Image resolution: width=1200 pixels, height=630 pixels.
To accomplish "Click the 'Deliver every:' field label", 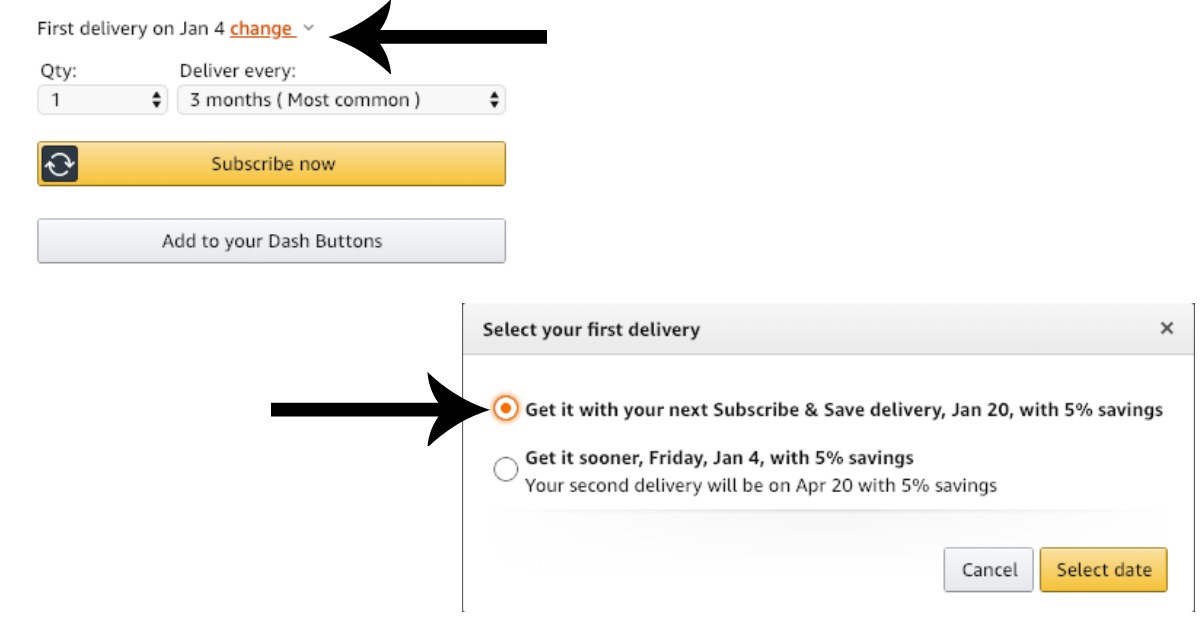I will click(237, 71).
